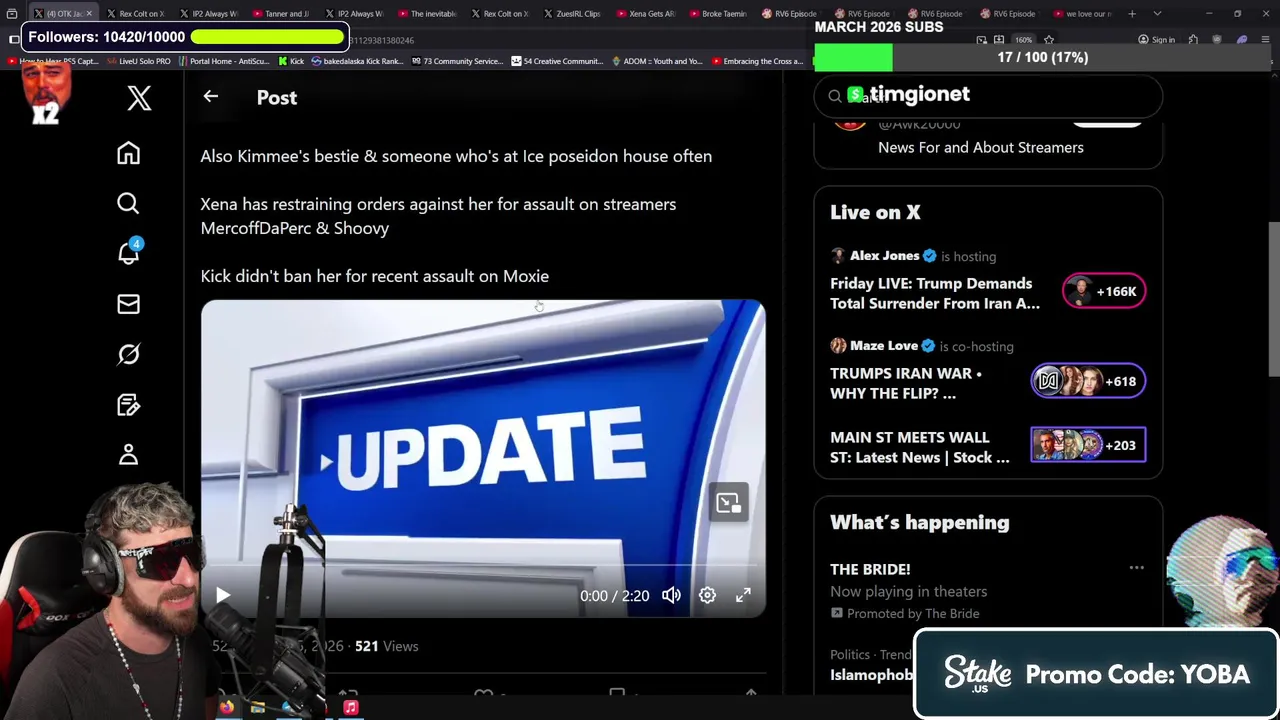Click the +166K listeners badge
This screenshot has height=720, width=1280.
(x=1104, y=291)
